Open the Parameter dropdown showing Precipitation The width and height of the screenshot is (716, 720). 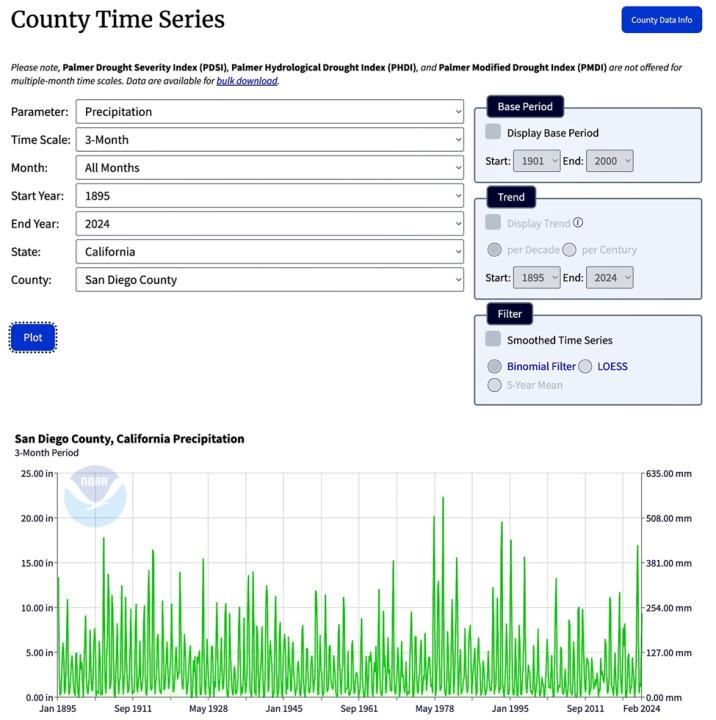[x=269, y=112]
